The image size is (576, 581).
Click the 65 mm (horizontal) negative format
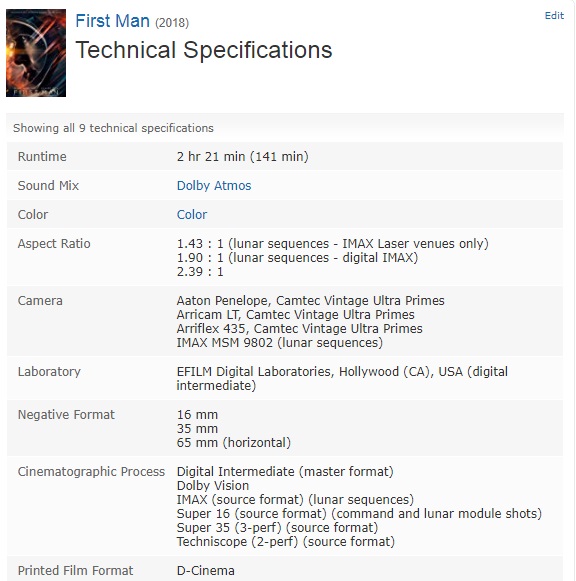(234, 442)
